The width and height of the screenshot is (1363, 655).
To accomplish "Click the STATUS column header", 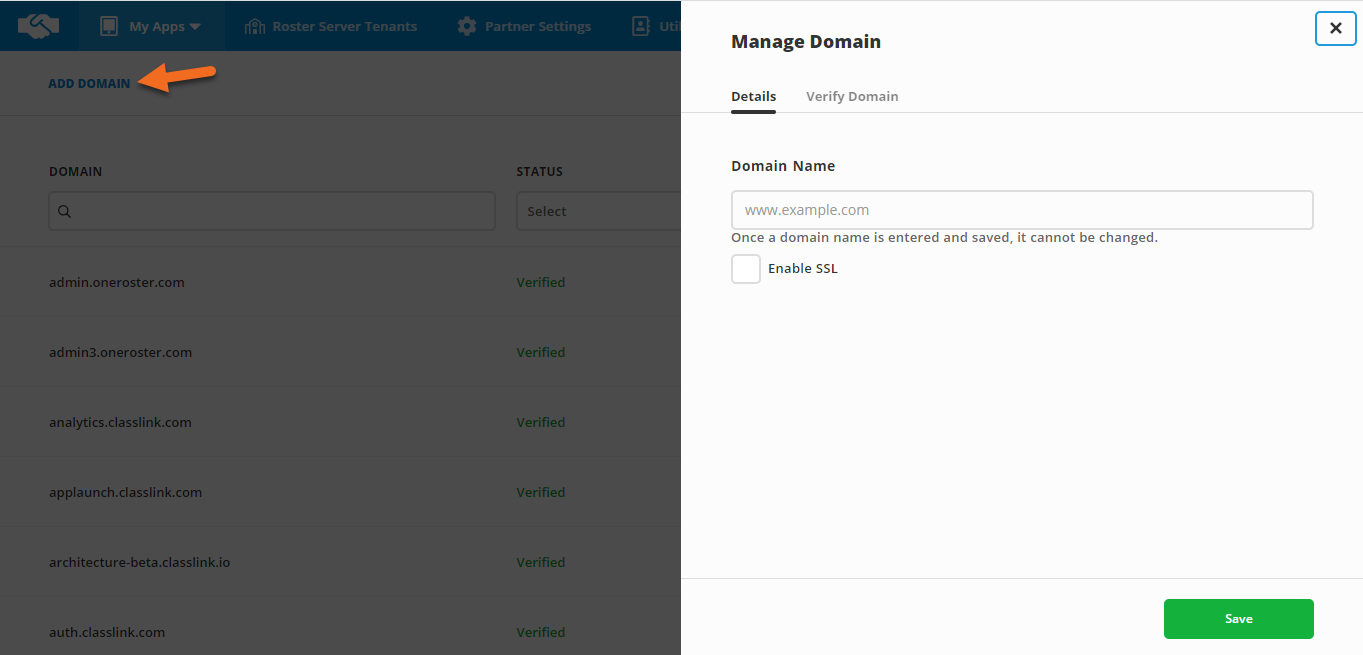I will (540, 171).
